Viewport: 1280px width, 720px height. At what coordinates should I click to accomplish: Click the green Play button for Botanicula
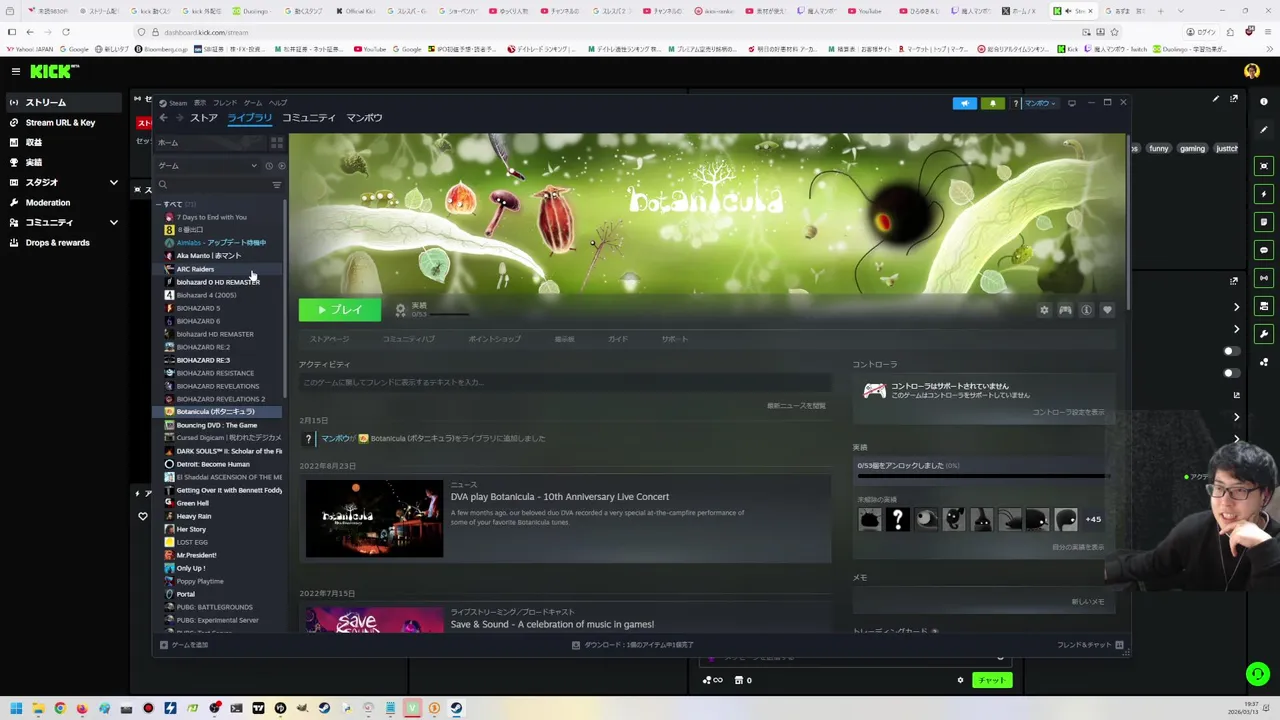pos(339,310)
